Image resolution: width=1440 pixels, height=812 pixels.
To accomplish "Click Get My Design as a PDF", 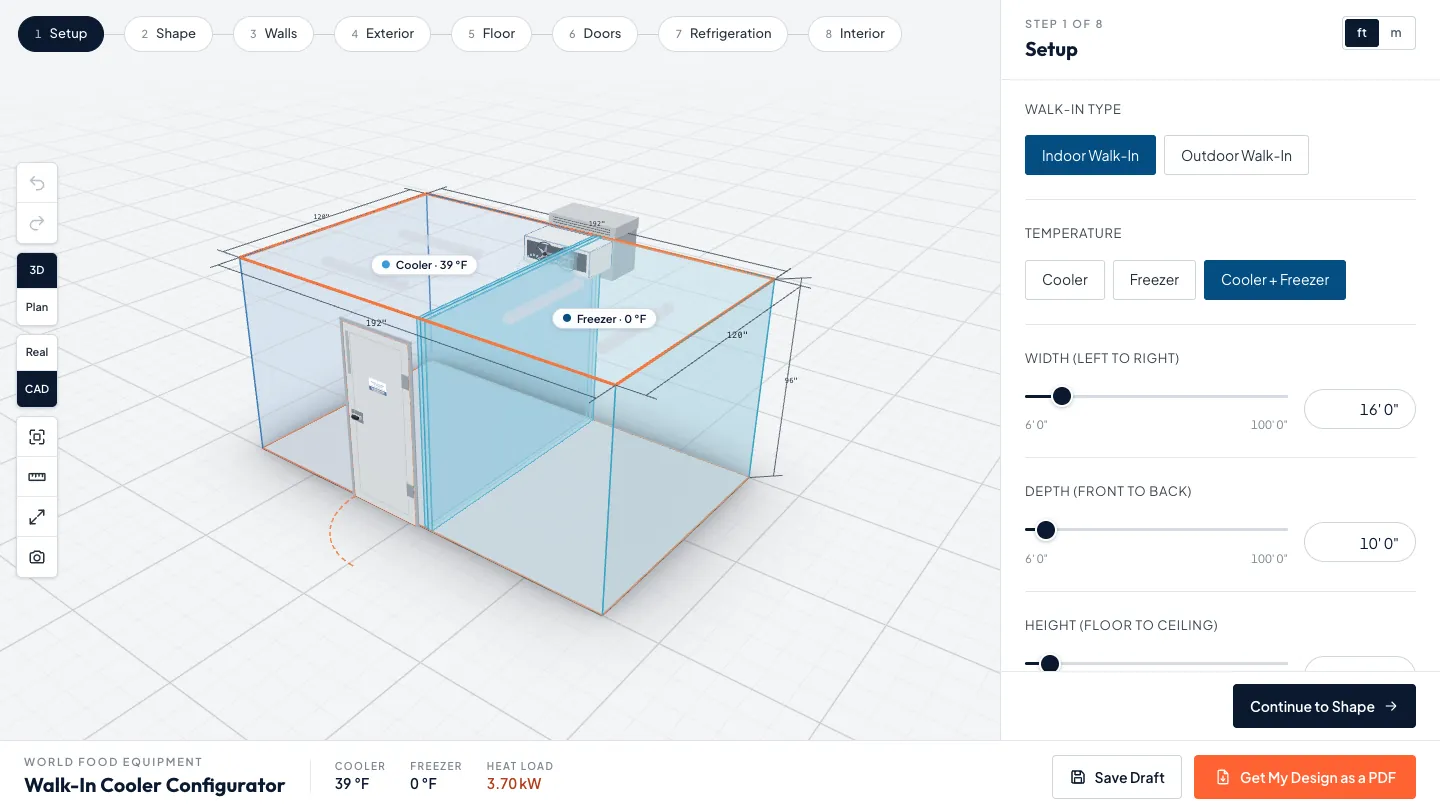I will pyautogui.click(x=1305, y=777).
